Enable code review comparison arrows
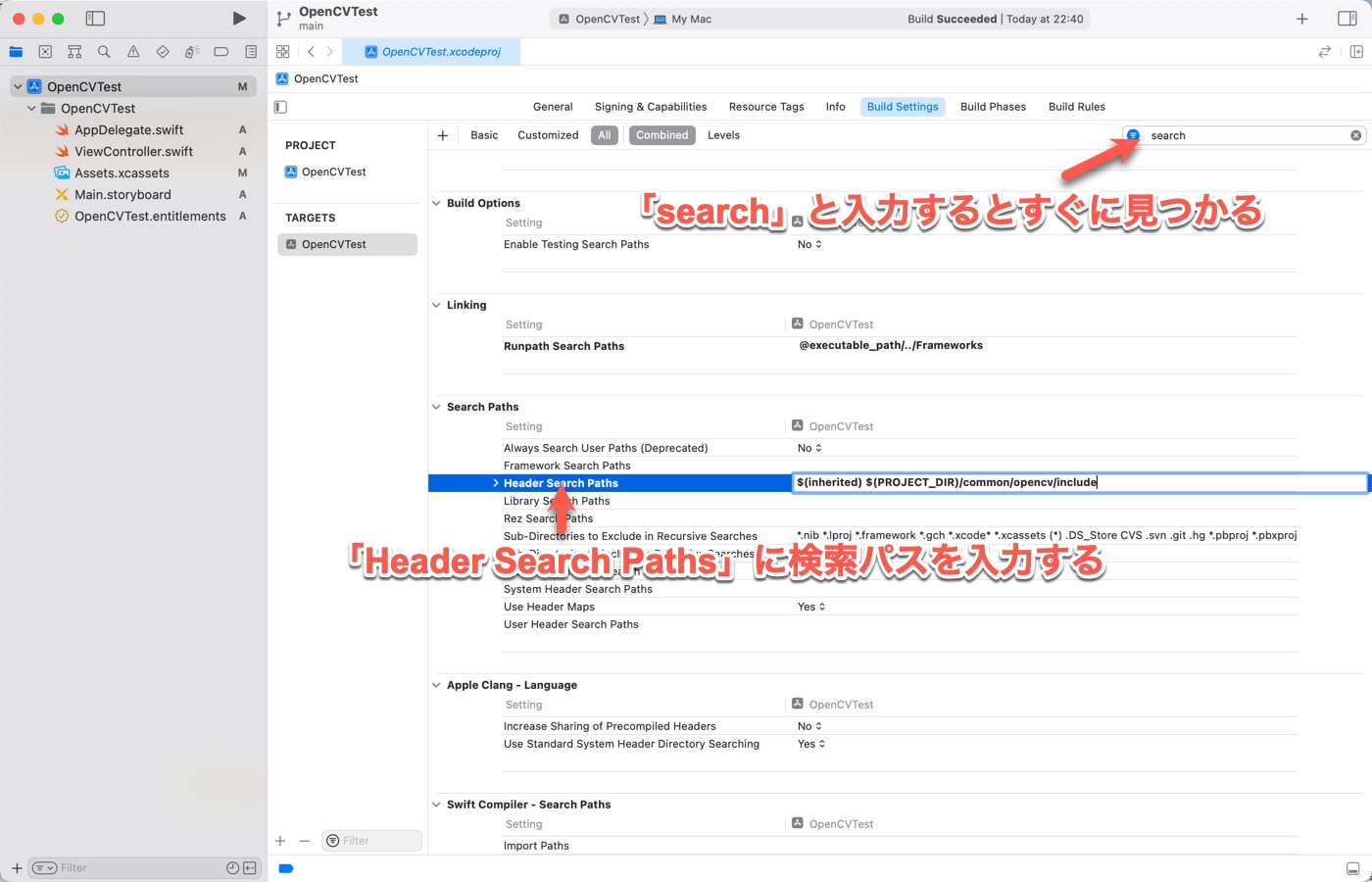Viewport: 1372px width, 882px height. click(1325, 52)
